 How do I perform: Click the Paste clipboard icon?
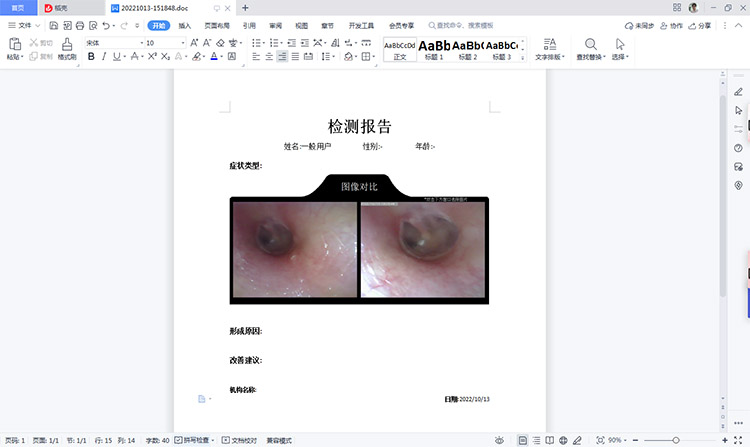coord(15,44)
